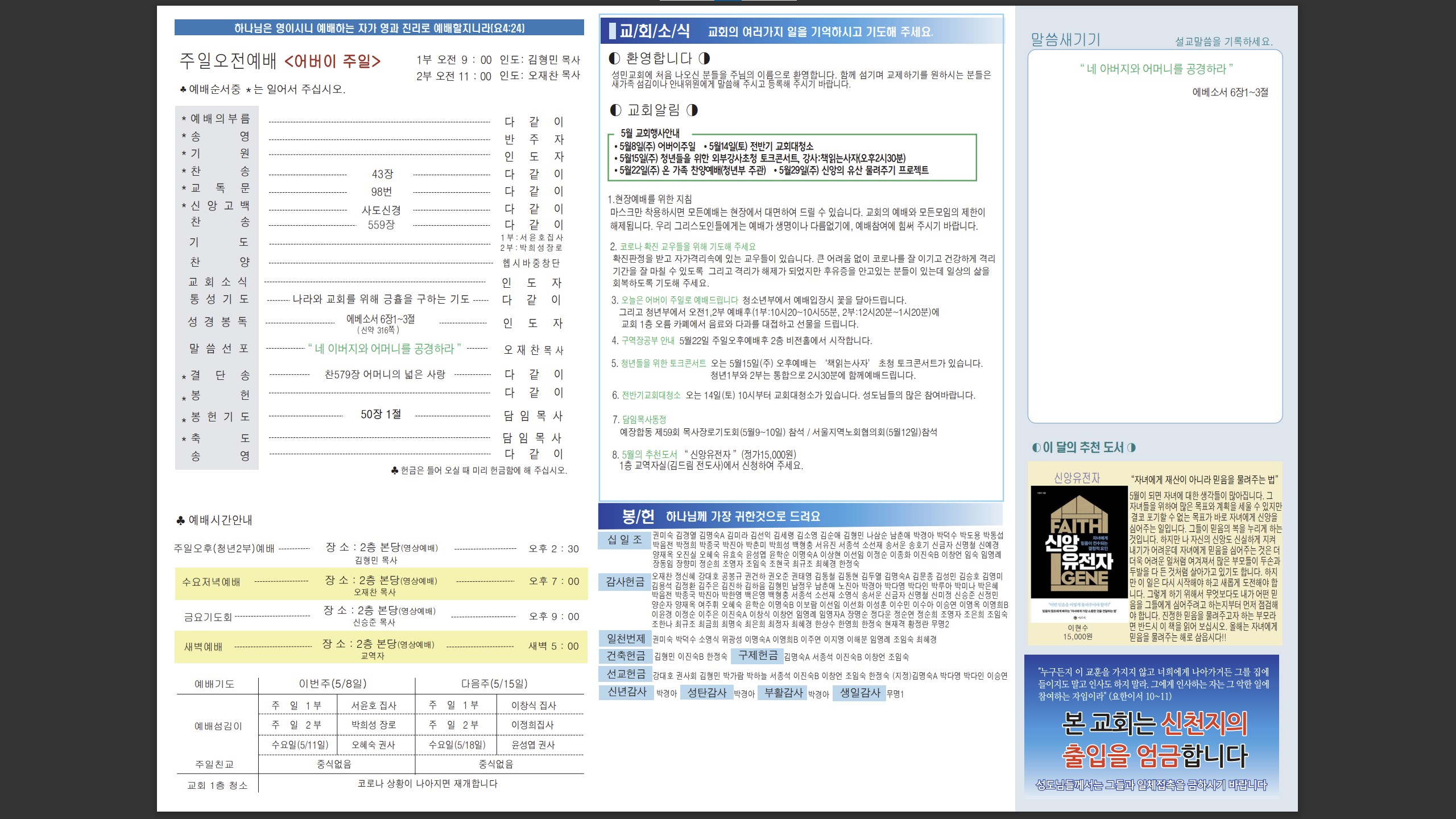Click table cell '오혜숙 권사'
The image size is (1456, 819).
click(x=373, y=744)
